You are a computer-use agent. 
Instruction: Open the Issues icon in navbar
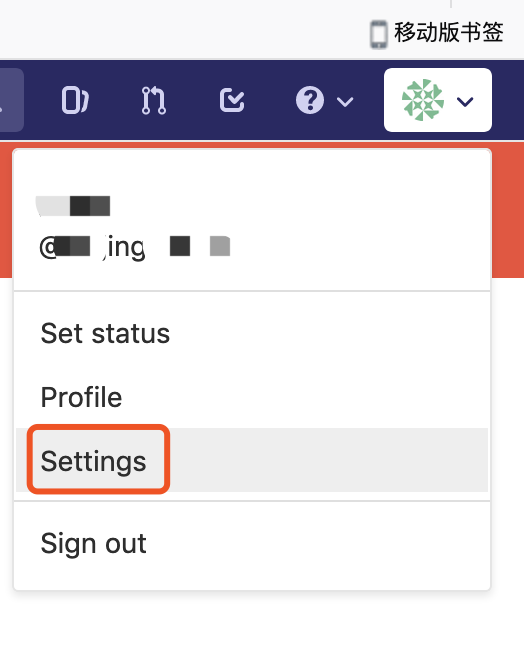click(75, 100)
